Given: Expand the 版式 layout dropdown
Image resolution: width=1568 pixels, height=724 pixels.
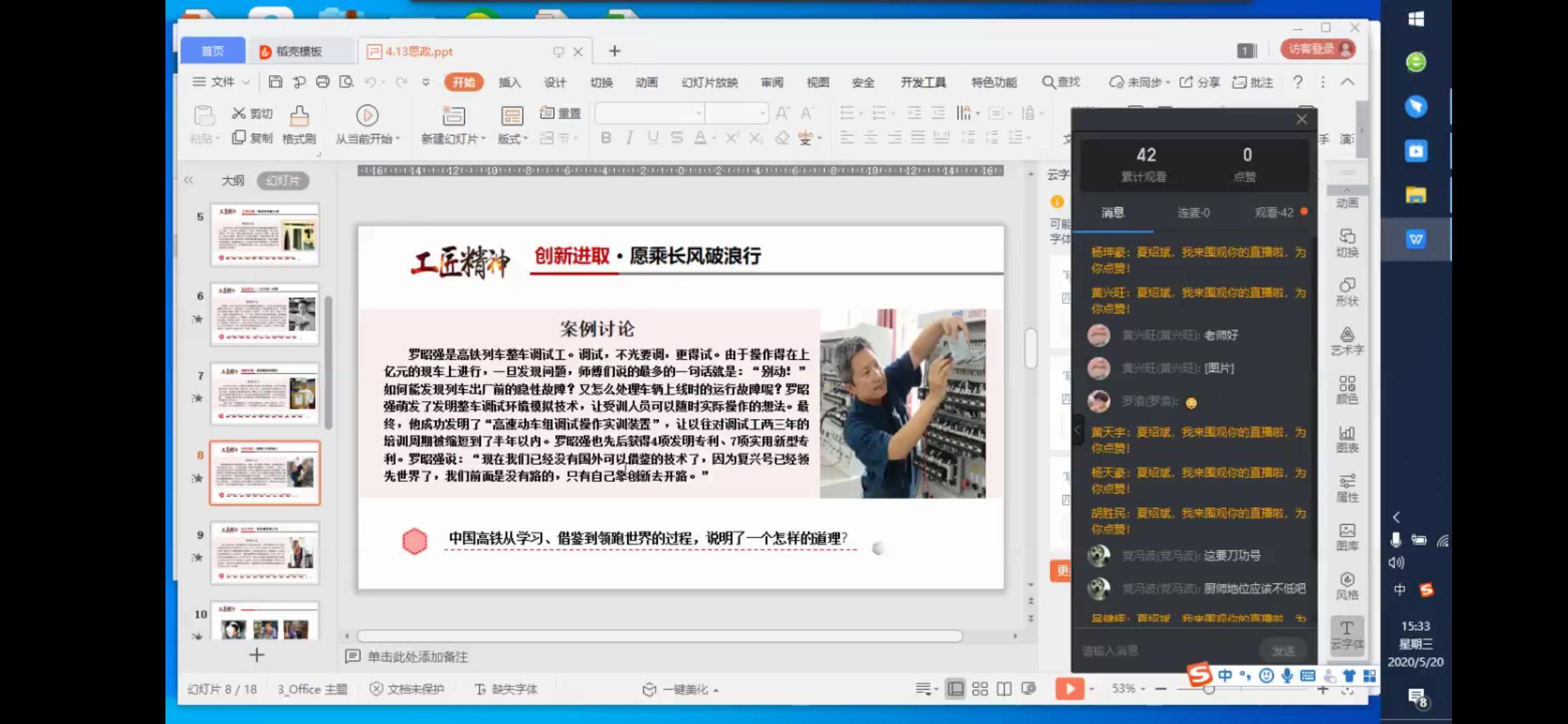Looking at the screenshot, I should pos(513,138).
